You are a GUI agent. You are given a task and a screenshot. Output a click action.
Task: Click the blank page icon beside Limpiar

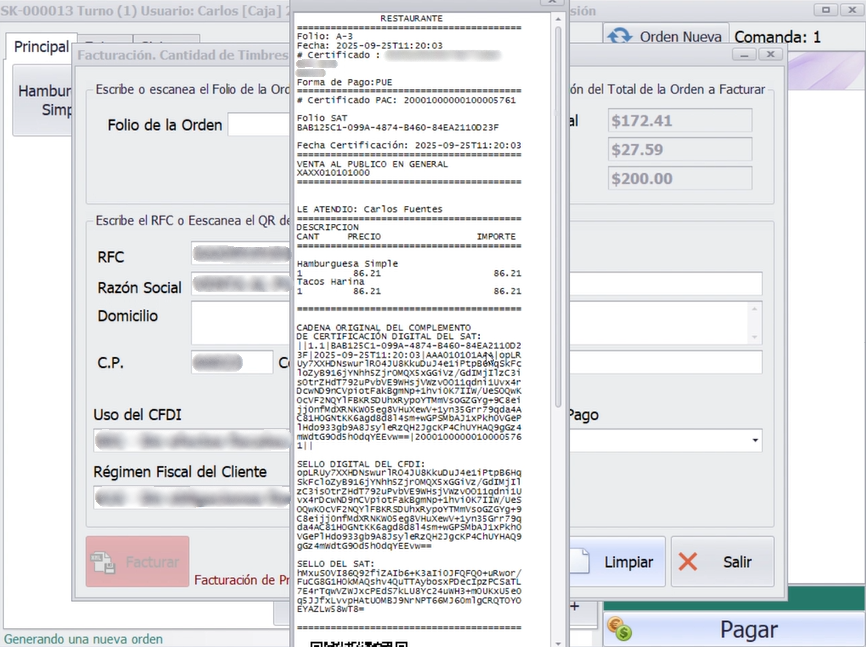(583, 562)
